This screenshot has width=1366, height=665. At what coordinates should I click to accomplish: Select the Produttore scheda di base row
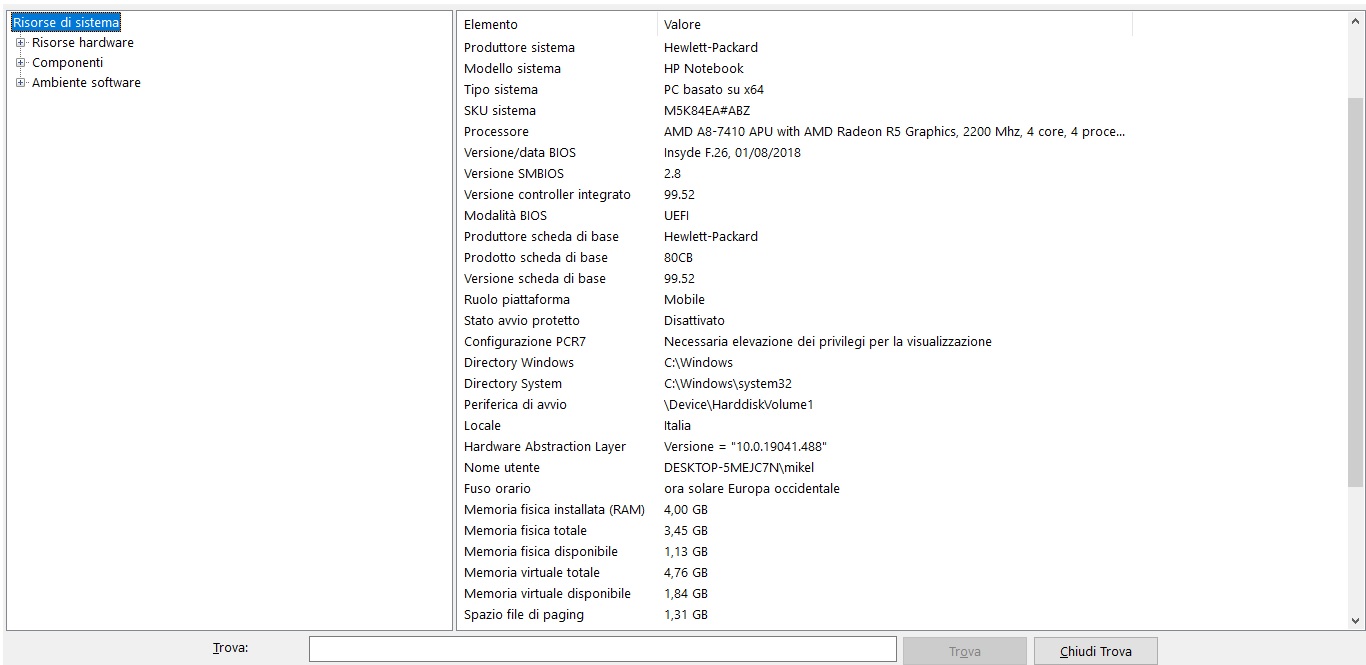pos(795,236)
